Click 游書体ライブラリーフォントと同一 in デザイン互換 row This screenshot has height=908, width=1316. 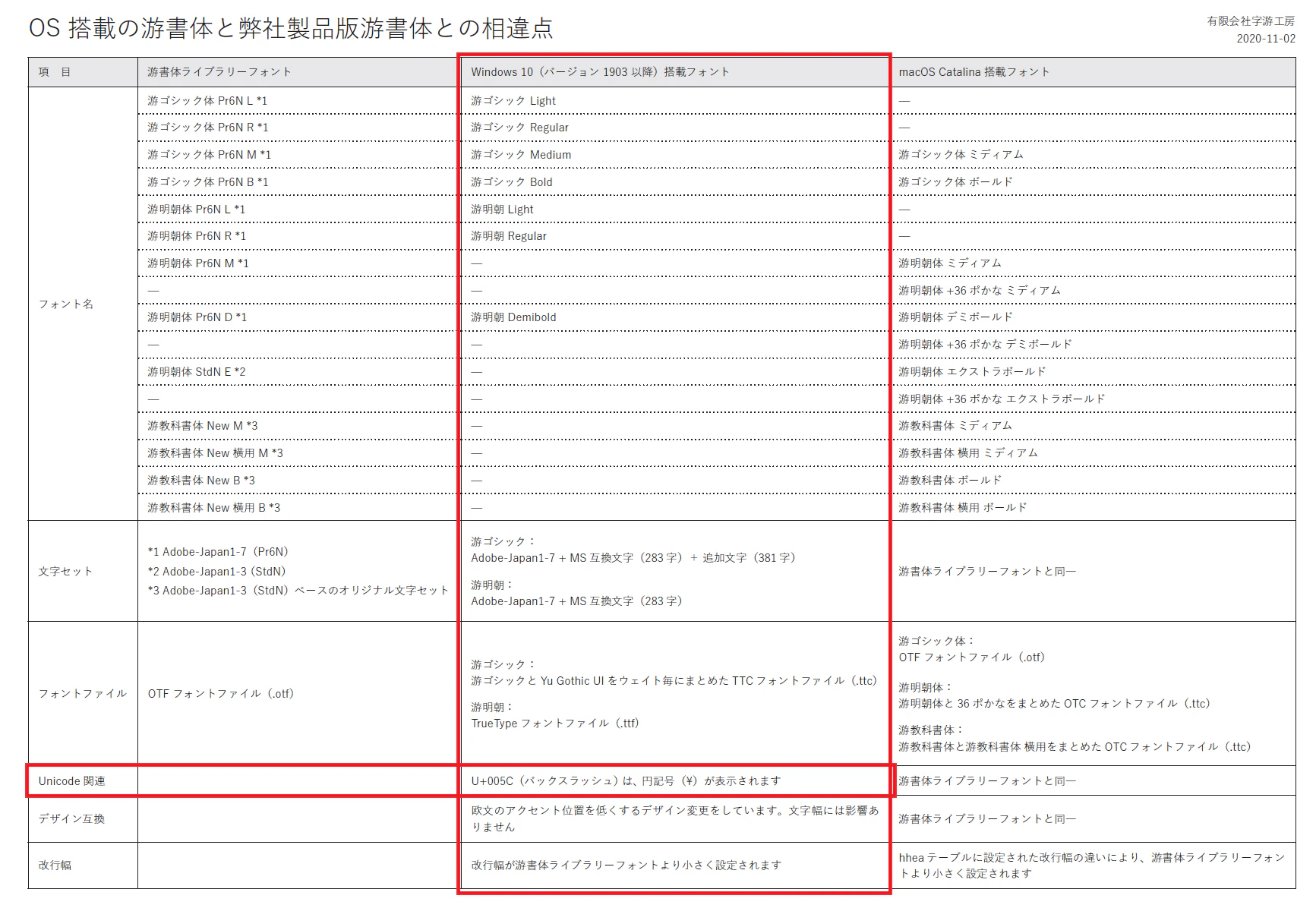point(987,819)
